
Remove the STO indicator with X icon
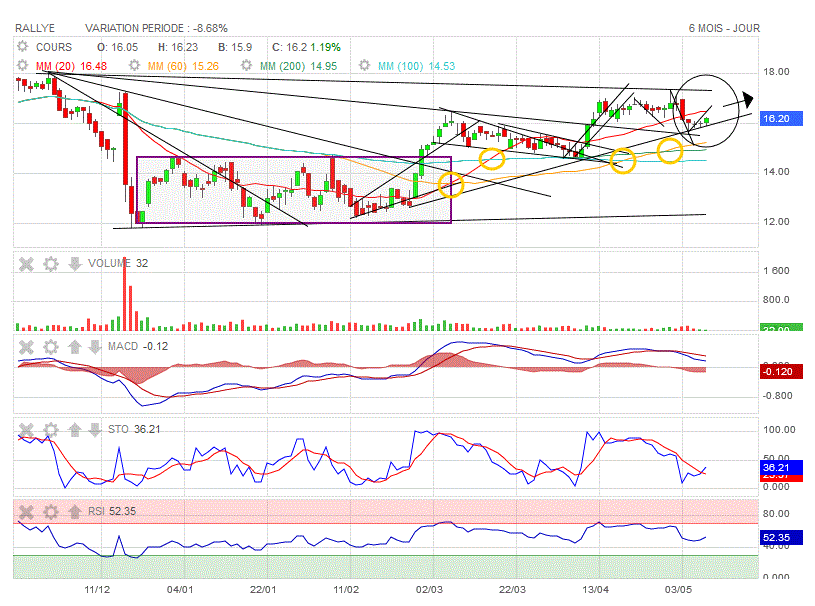coord(26,430)
